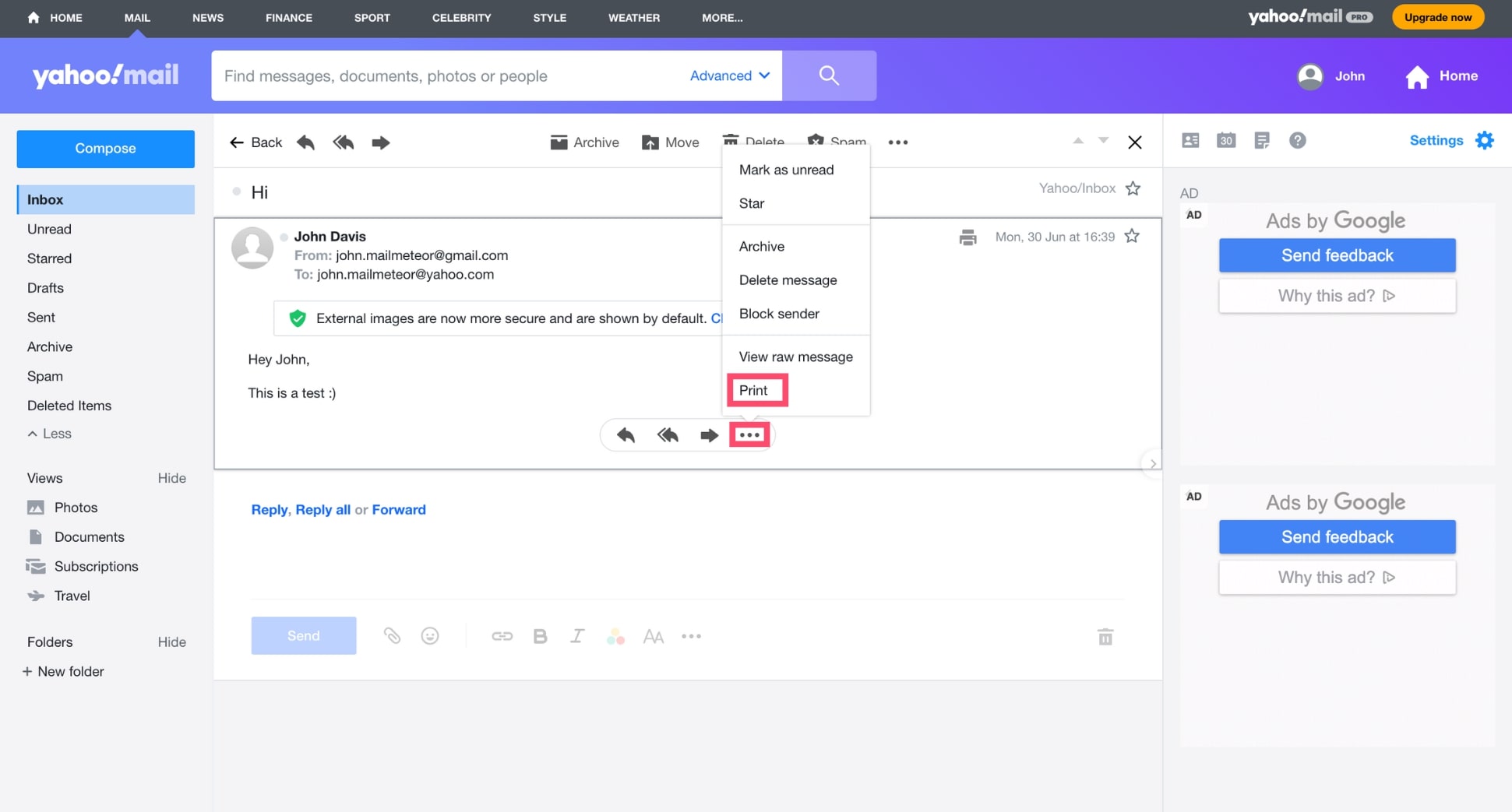
Task: Insert a link with the chain icon
Action: tap(502, 636)
